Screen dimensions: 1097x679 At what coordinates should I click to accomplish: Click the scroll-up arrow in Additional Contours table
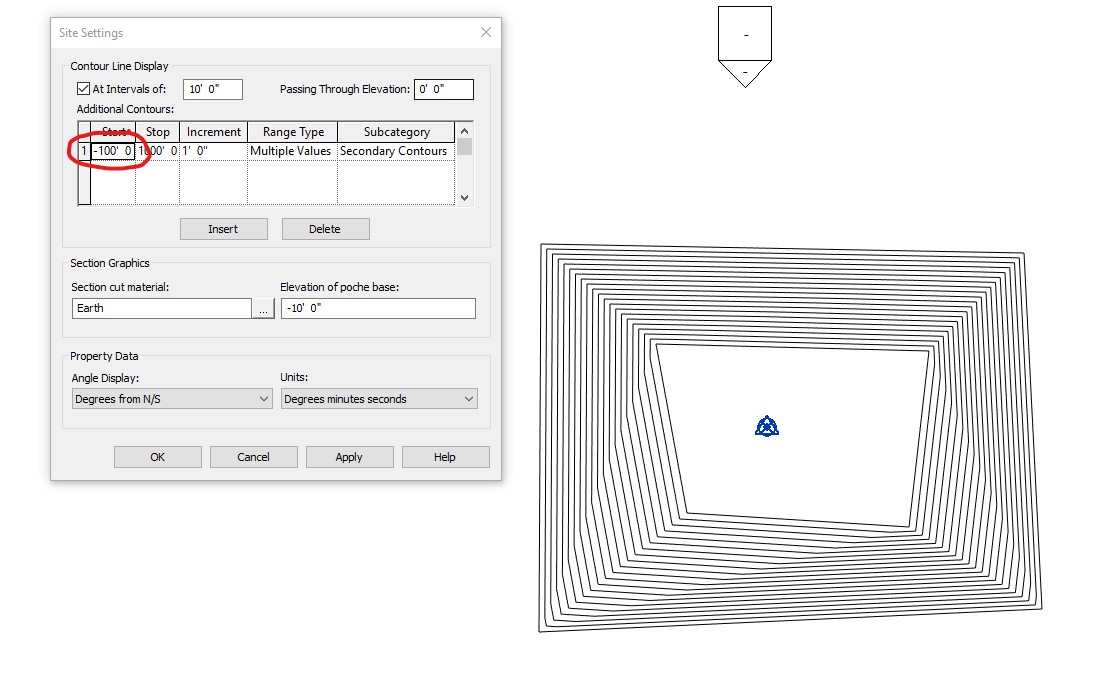point(464,130)
